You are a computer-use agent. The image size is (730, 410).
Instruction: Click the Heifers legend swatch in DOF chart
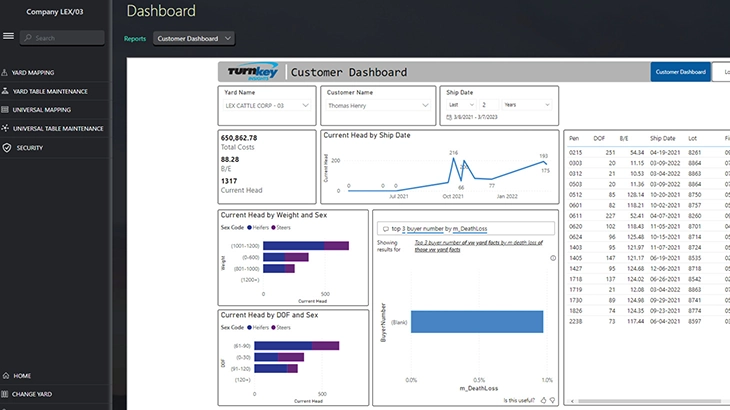[x=250, y=328]
